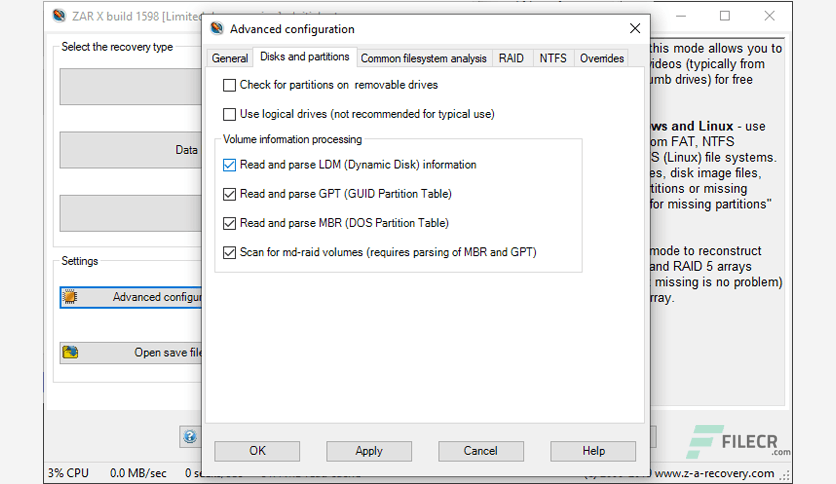Close the ZAR X main window
This screenshot has width=836, height=484.
[769, 16]
